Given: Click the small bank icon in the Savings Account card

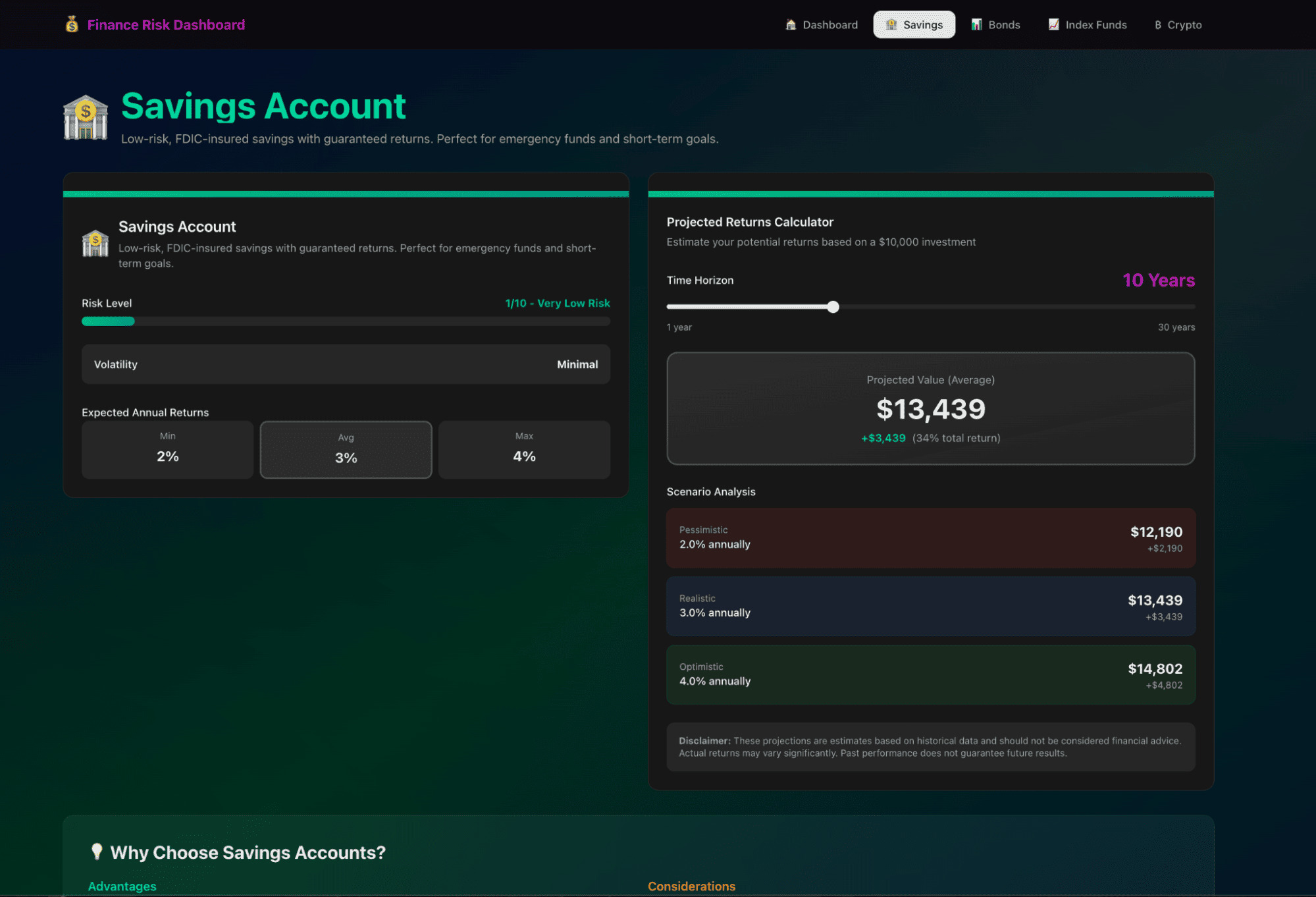Looking at the screenshot, I should 95,243.
